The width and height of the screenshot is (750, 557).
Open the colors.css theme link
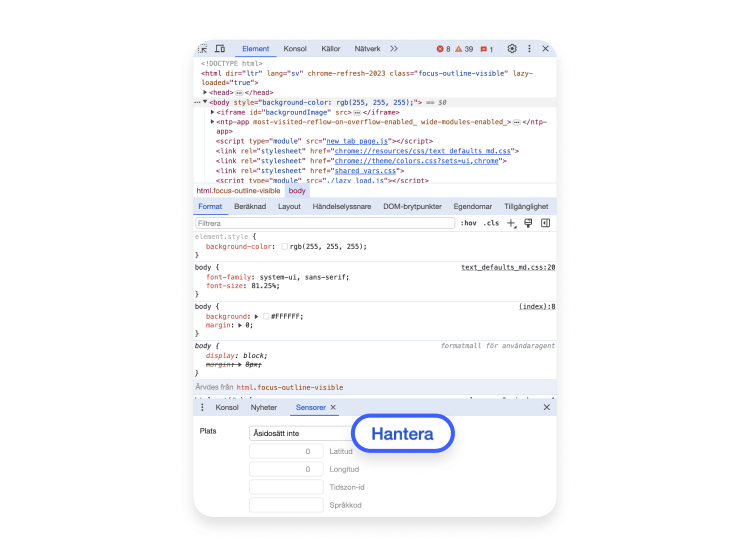tap(417, 161)
